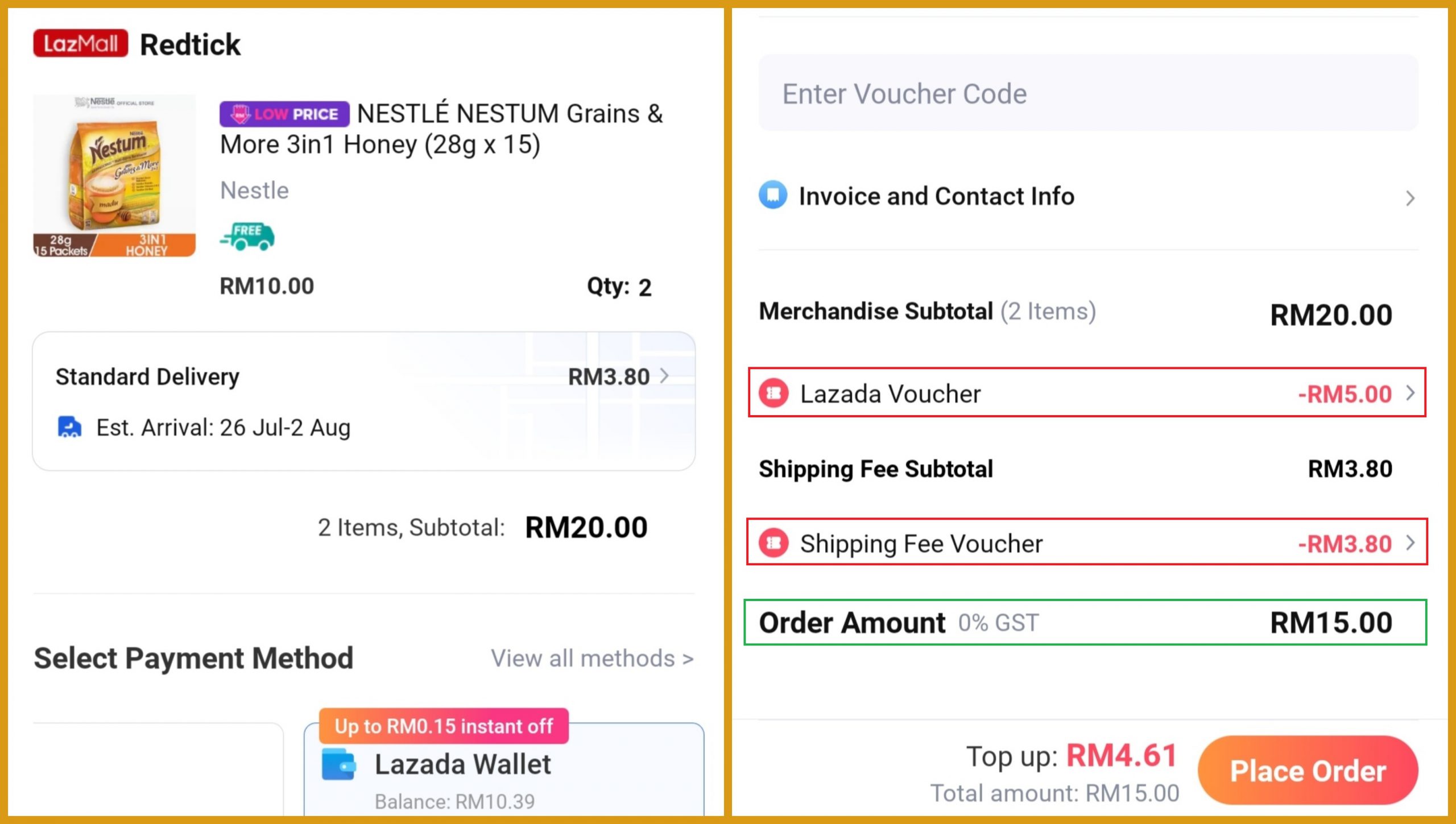Click the Enter Voucher Code field
Viewport: 1456px width, 824px height.
pos(1087,93)
